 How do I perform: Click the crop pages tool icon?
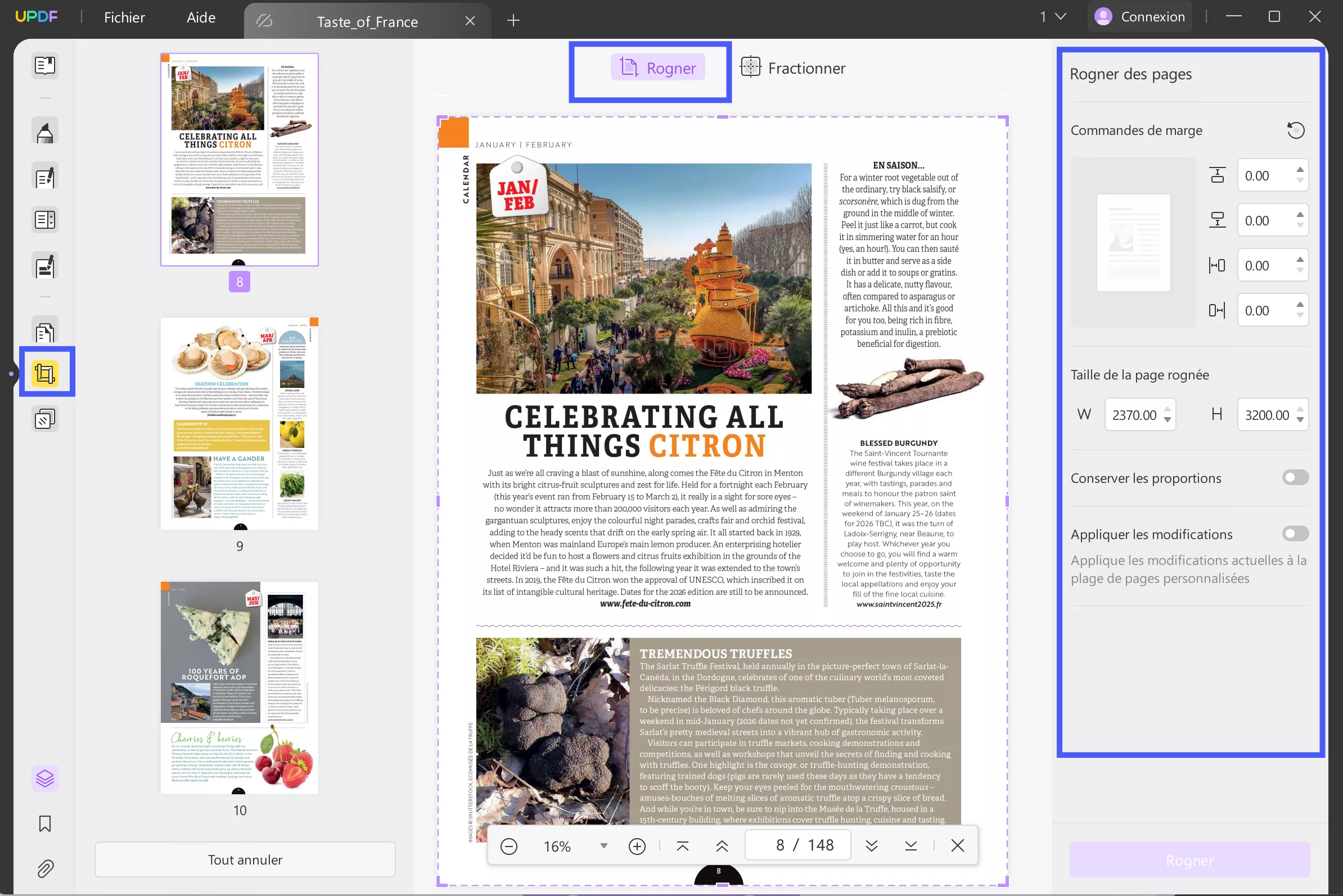click(45, 373)
